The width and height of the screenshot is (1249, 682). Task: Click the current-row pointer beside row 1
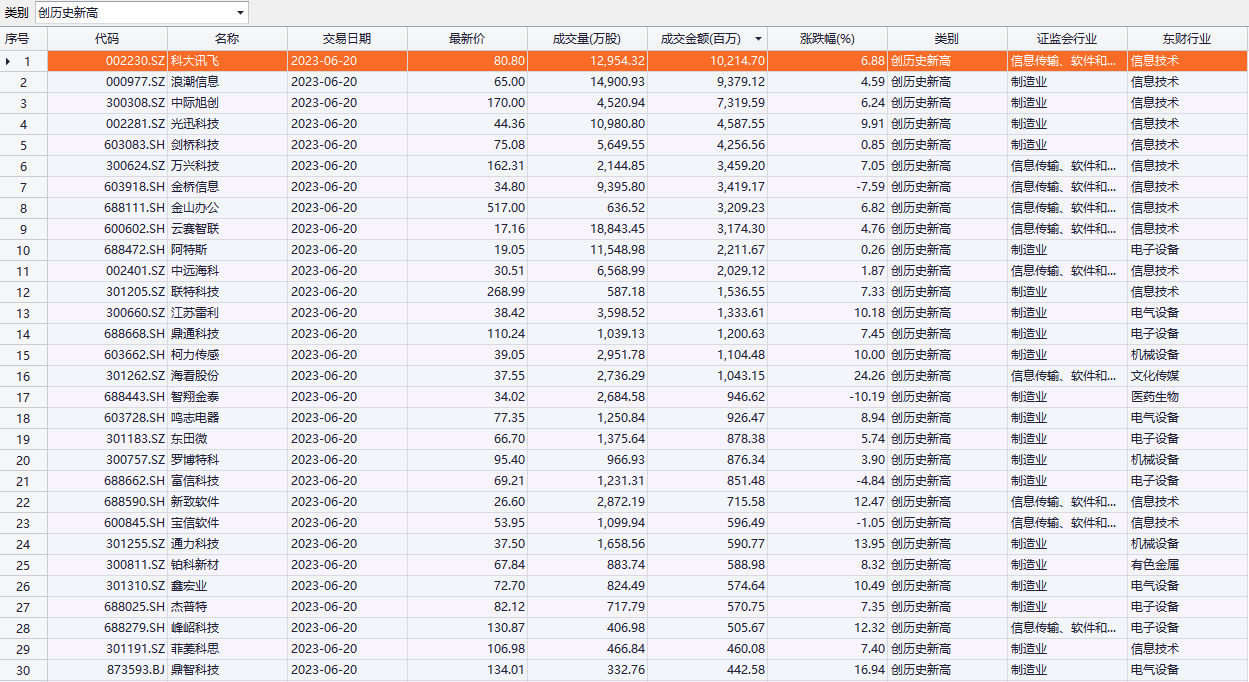10,61
